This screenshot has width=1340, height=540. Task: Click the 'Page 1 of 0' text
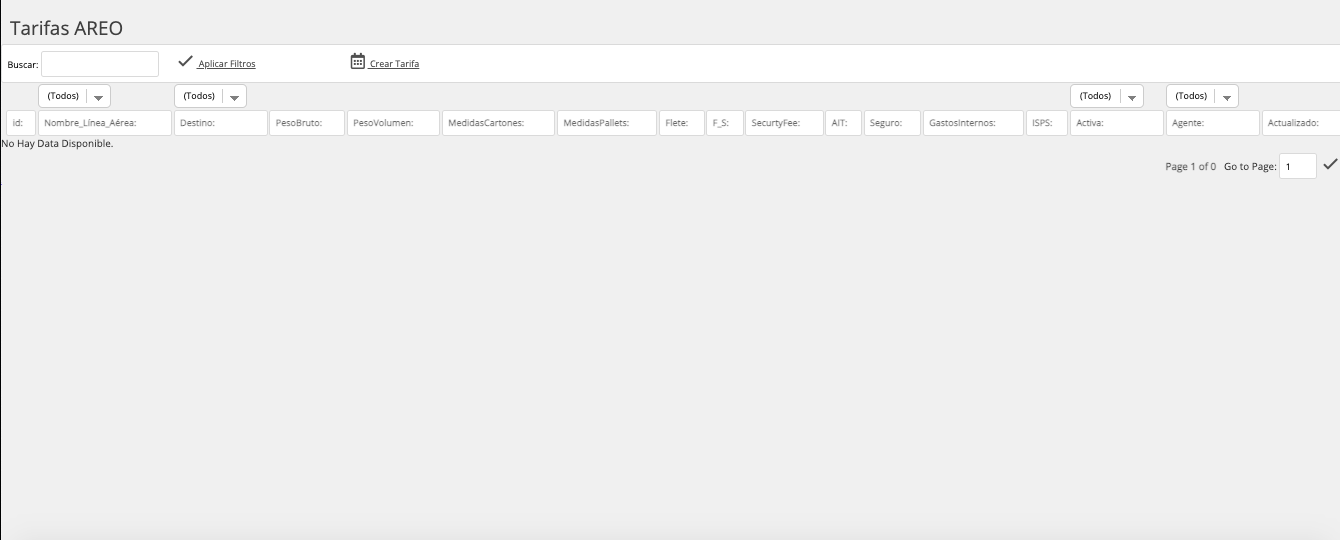(x=1191, y=167)
